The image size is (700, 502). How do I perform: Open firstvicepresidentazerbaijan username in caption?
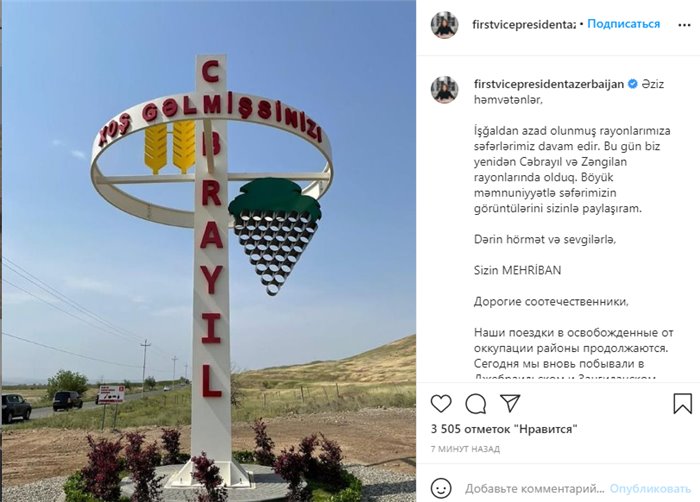(549, 84)
